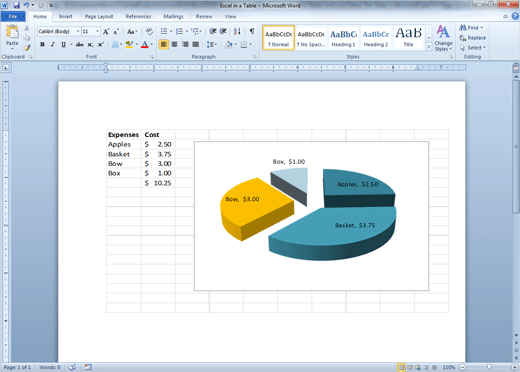Viewport: 520px width, 372px height.
Task: Toggle align text left button
Action: (164, 44)
